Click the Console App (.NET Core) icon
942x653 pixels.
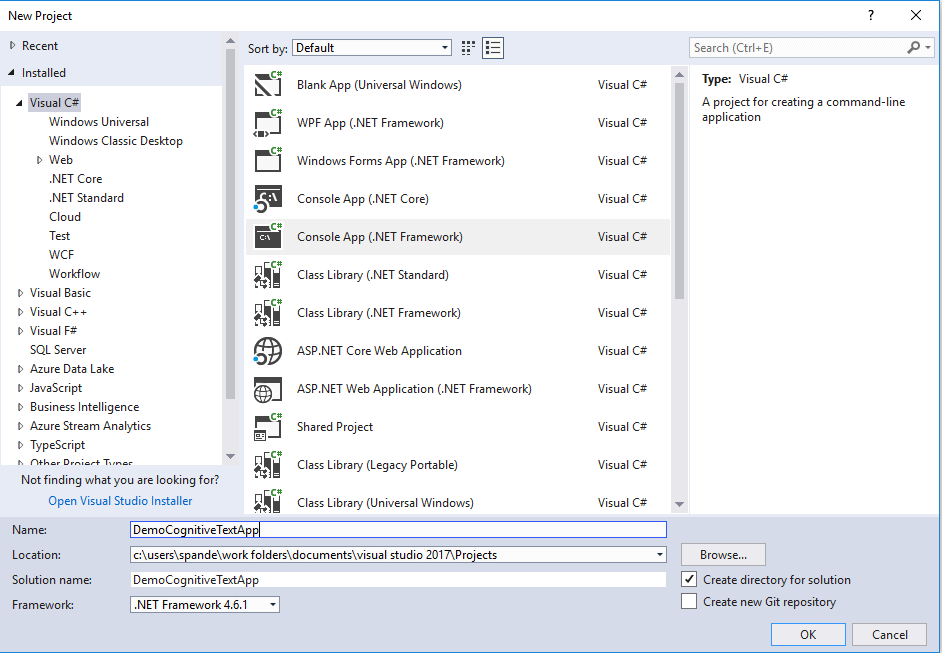tap(268, 199)
